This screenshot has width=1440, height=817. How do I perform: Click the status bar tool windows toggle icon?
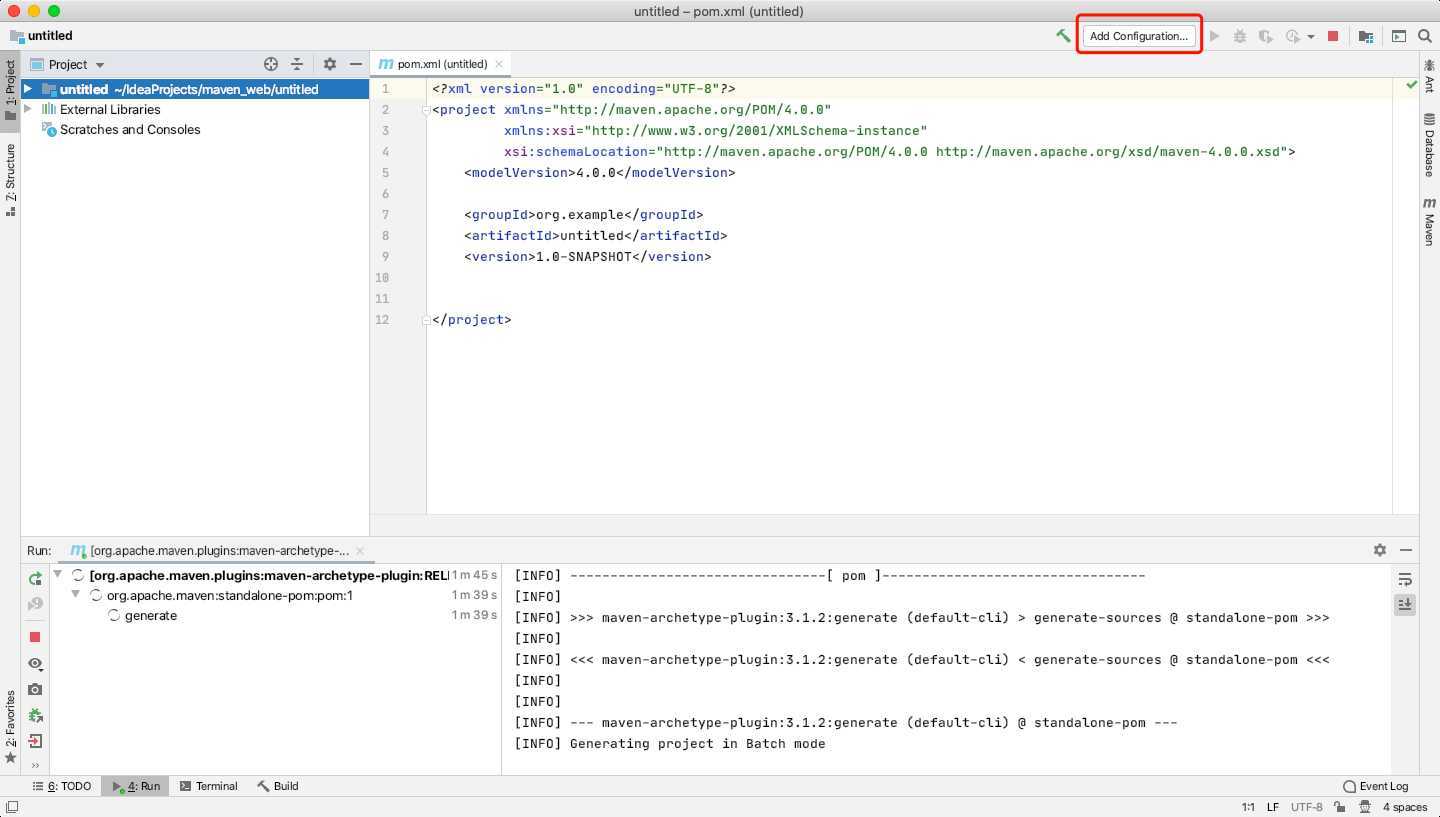(x=11, y=807)
